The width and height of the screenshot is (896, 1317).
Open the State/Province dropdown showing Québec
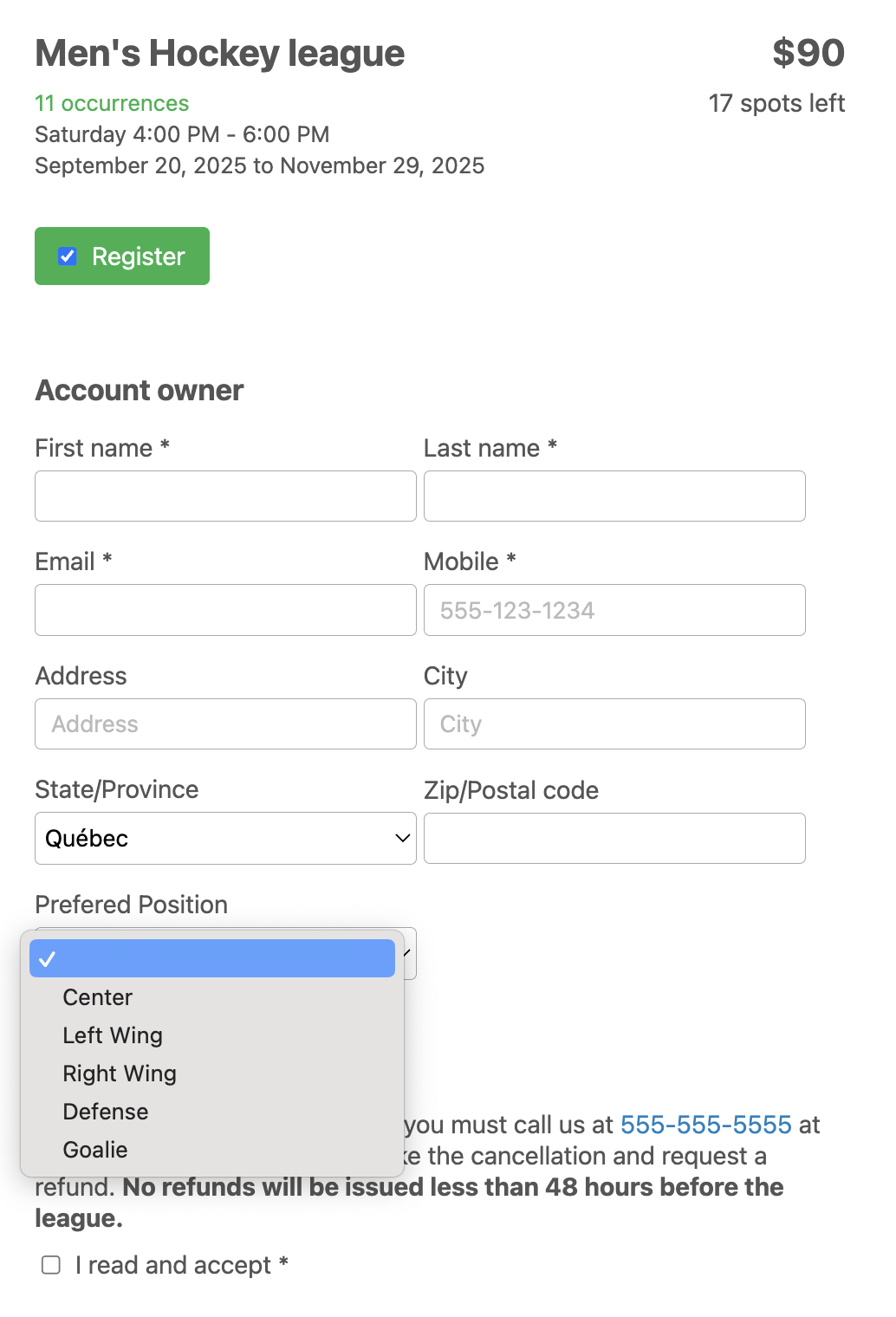pos(225,838)
